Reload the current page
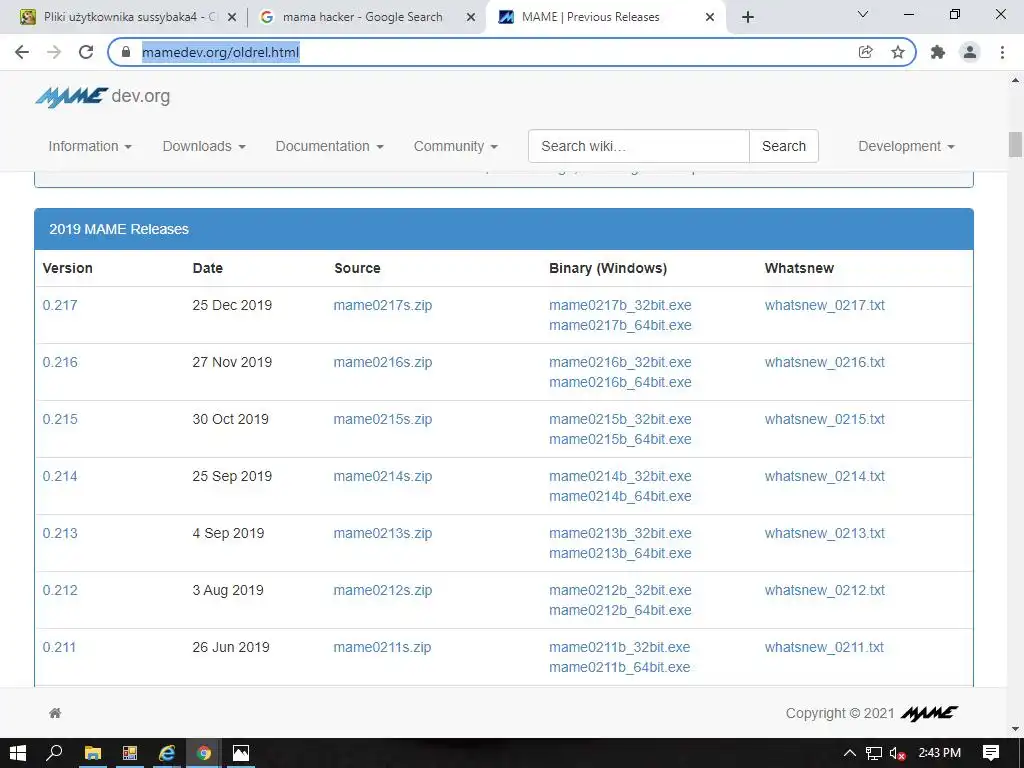 pyautogui.click(x=86, y=52)
